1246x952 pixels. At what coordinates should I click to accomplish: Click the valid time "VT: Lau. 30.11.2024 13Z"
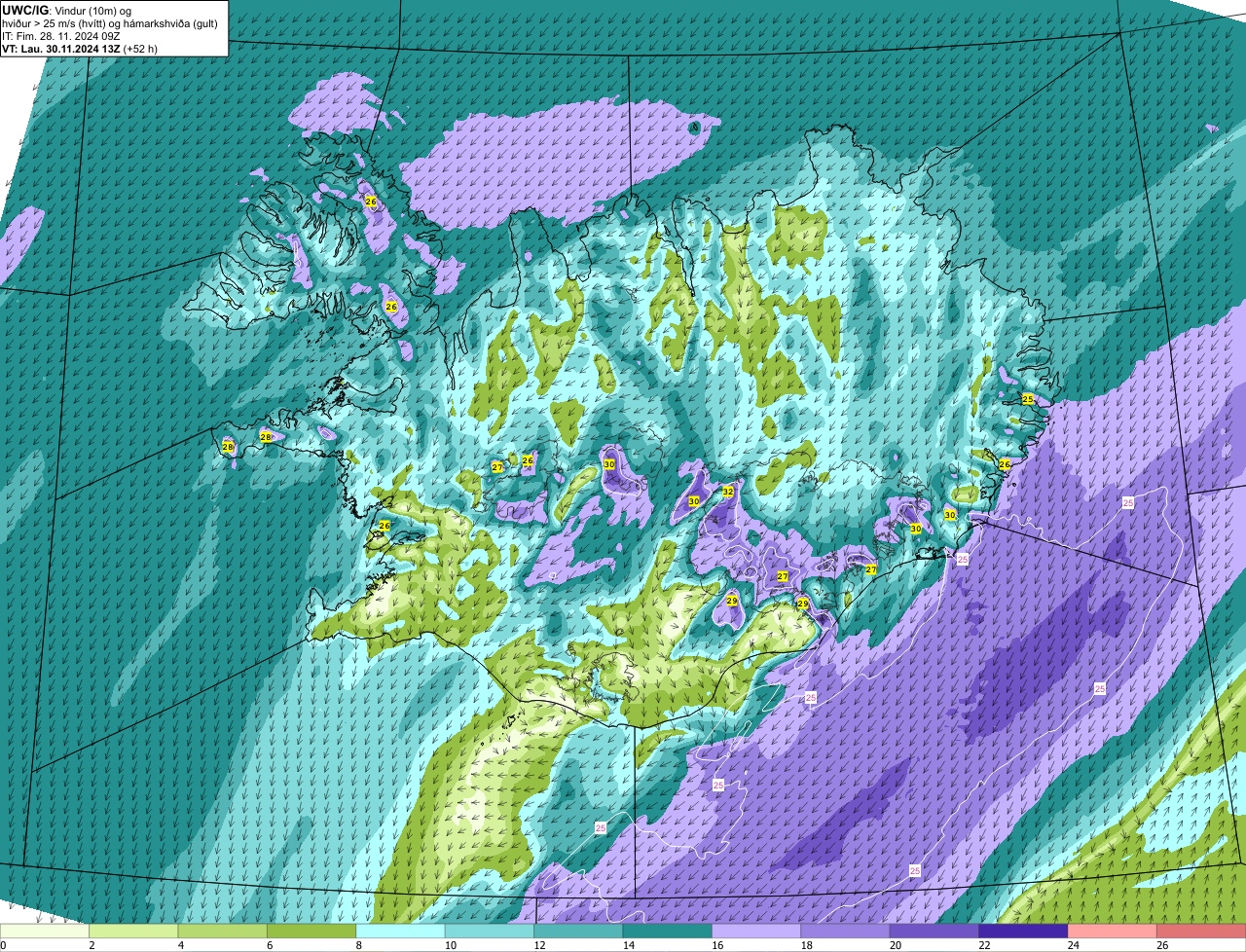click(x=61, y=49)
